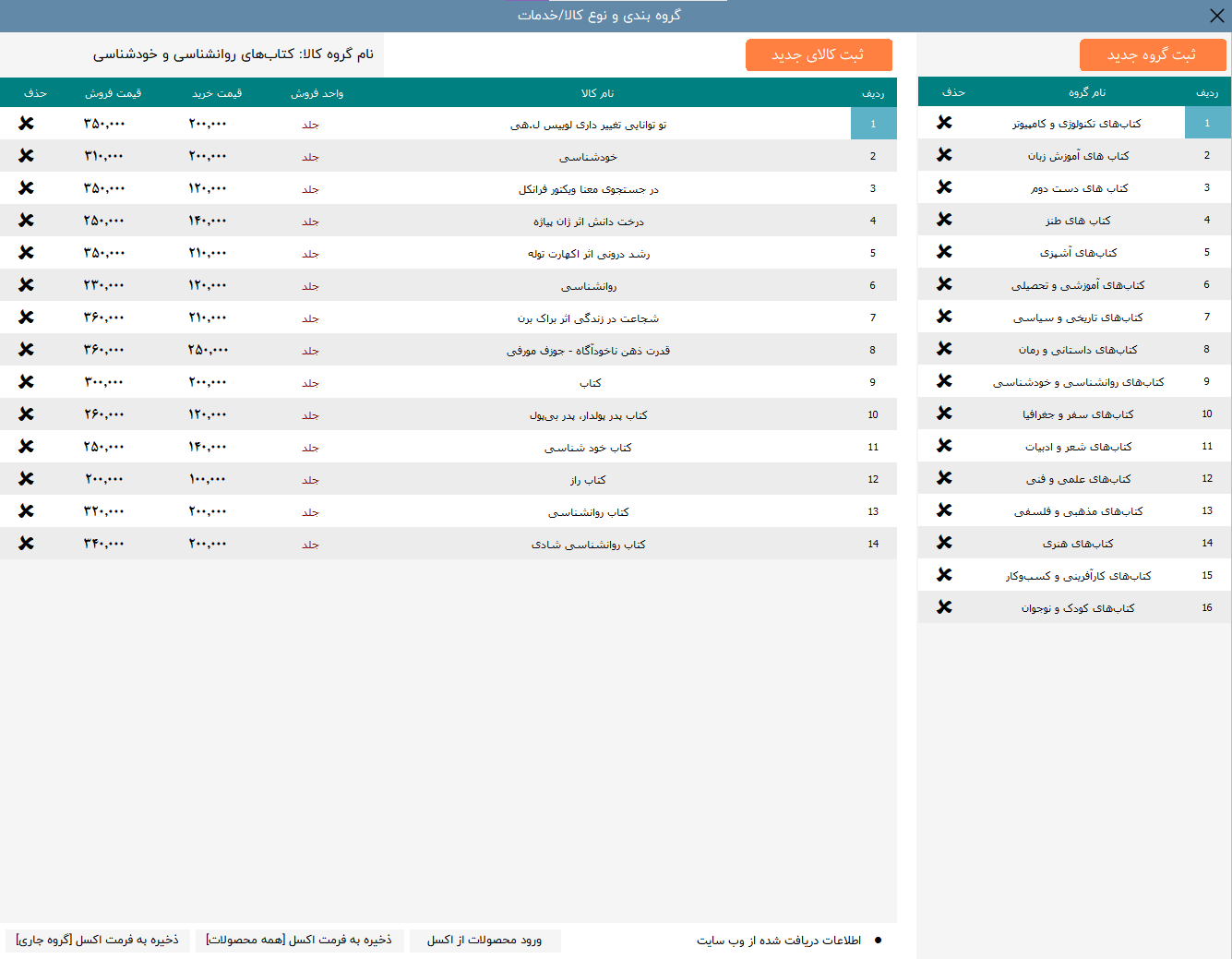Select group name کتاب‌های کودک و نوجوان
Screen dimensions: 1232x959
1078,608
